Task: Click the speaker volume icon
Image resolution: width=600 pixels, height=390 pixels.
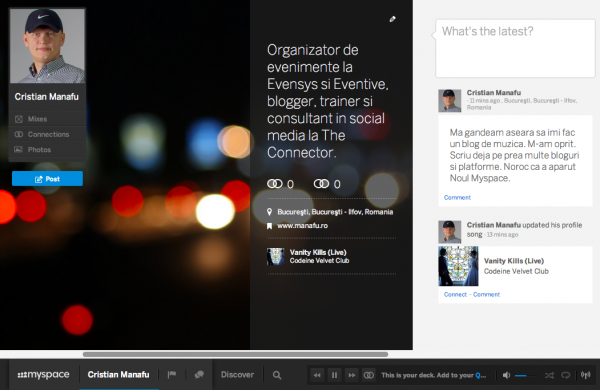Action: pyautogui.click(x=506, y=375)
